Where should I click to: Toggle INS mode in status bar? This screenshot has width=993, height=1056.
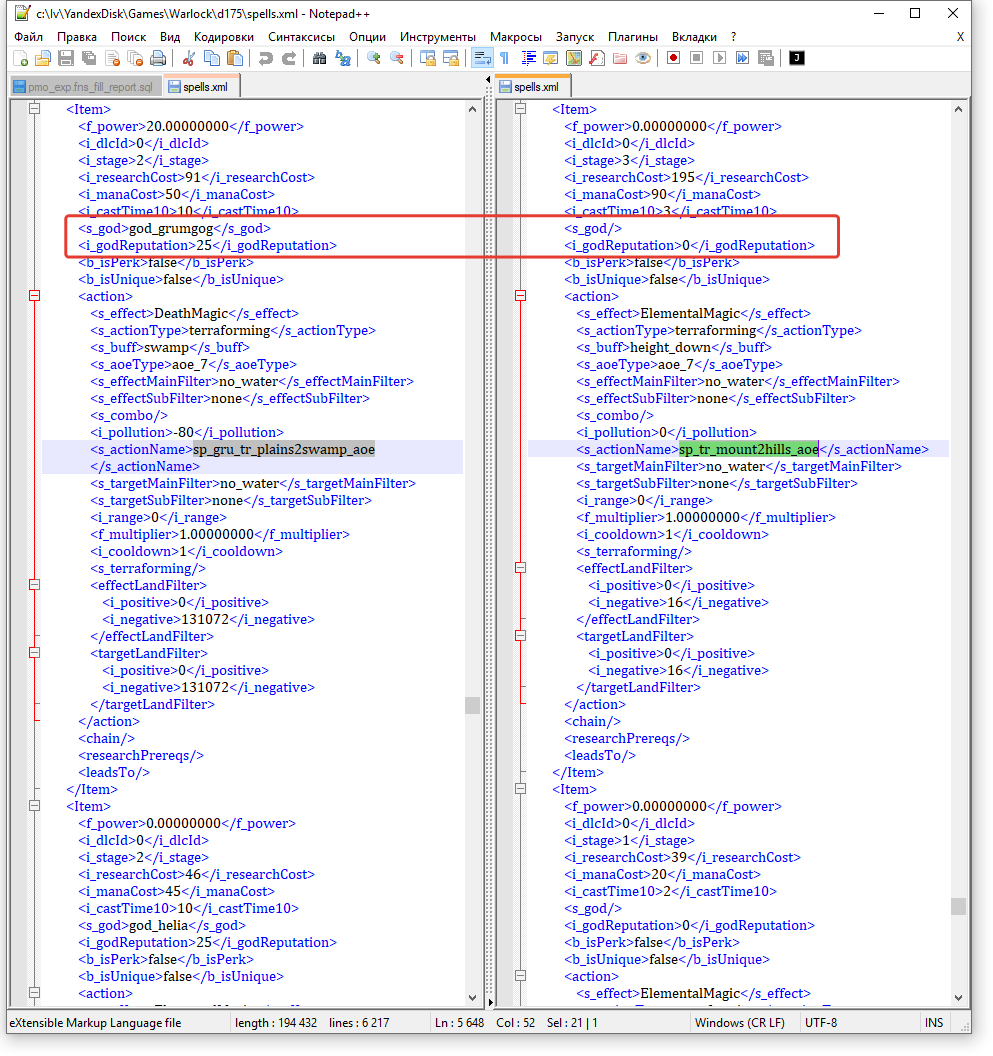tap(934, 1023)
